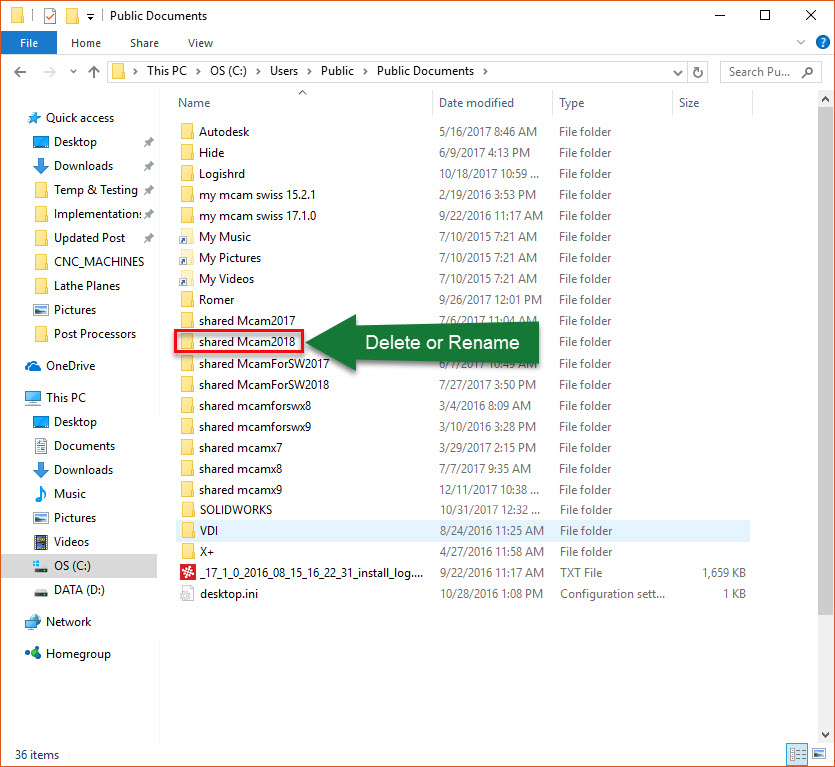Viewport: 835px width, 767px height.
Task: Select DATA (D:) drive in sidebar
Action: tap(79, 590)
